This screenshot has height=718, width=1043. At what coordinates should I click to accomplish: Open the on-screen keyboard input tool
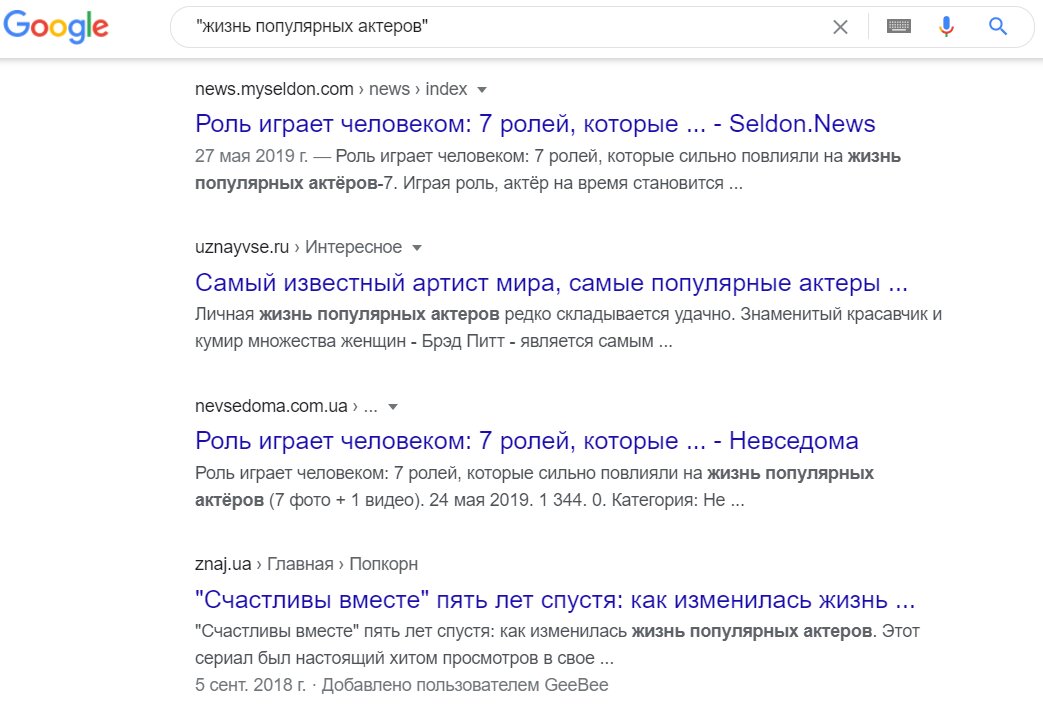[899, 26]
